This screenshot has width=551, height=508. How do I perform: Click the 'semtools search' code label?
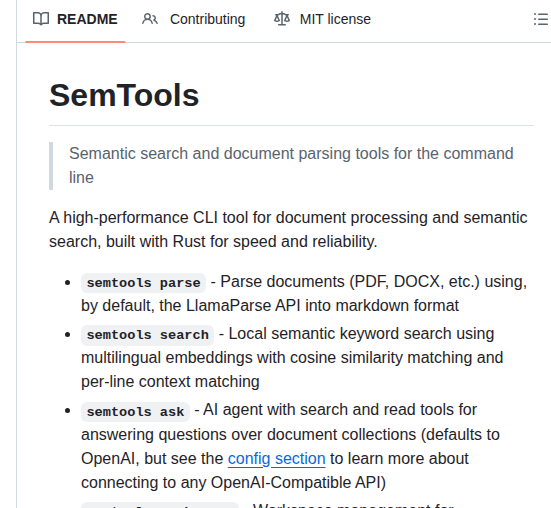tap(148, 335)
